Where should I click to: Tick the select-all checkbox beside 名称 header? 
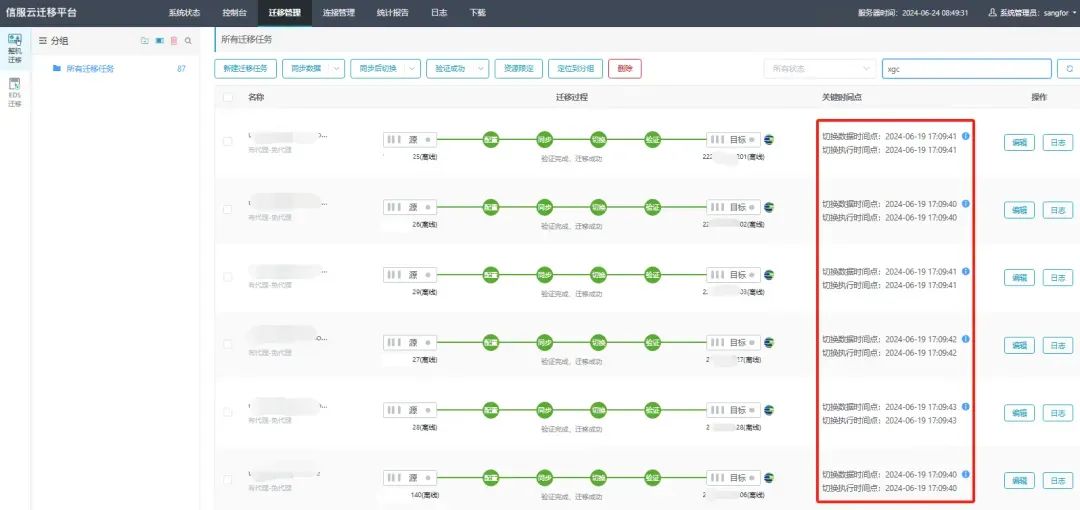coord(228,97)
